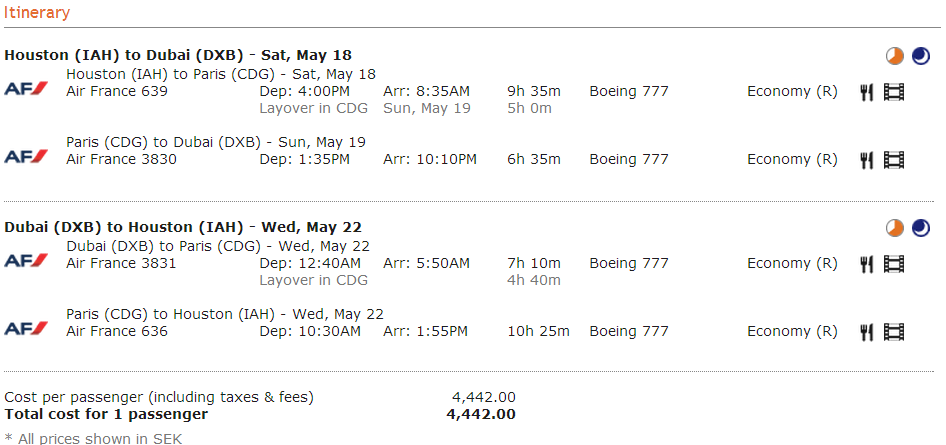Click Air France logo beside flight 636

pyautogui.click(x=26, y=329)
